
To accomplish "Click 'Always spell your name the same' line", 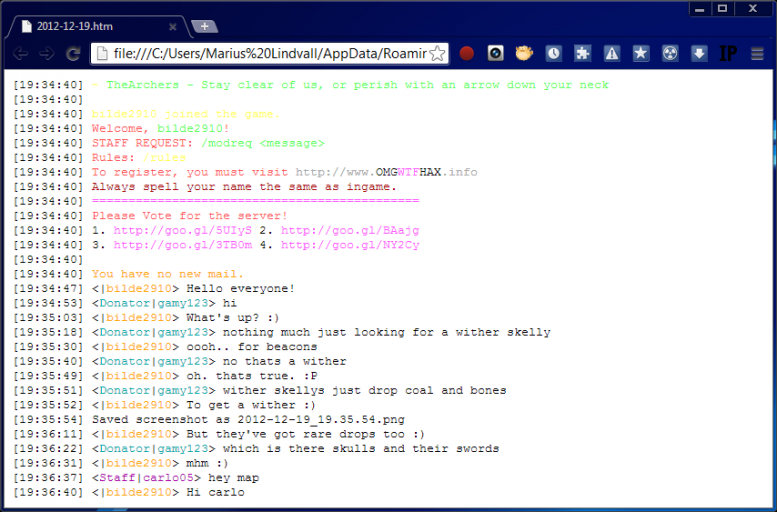I will coord(244,187).
